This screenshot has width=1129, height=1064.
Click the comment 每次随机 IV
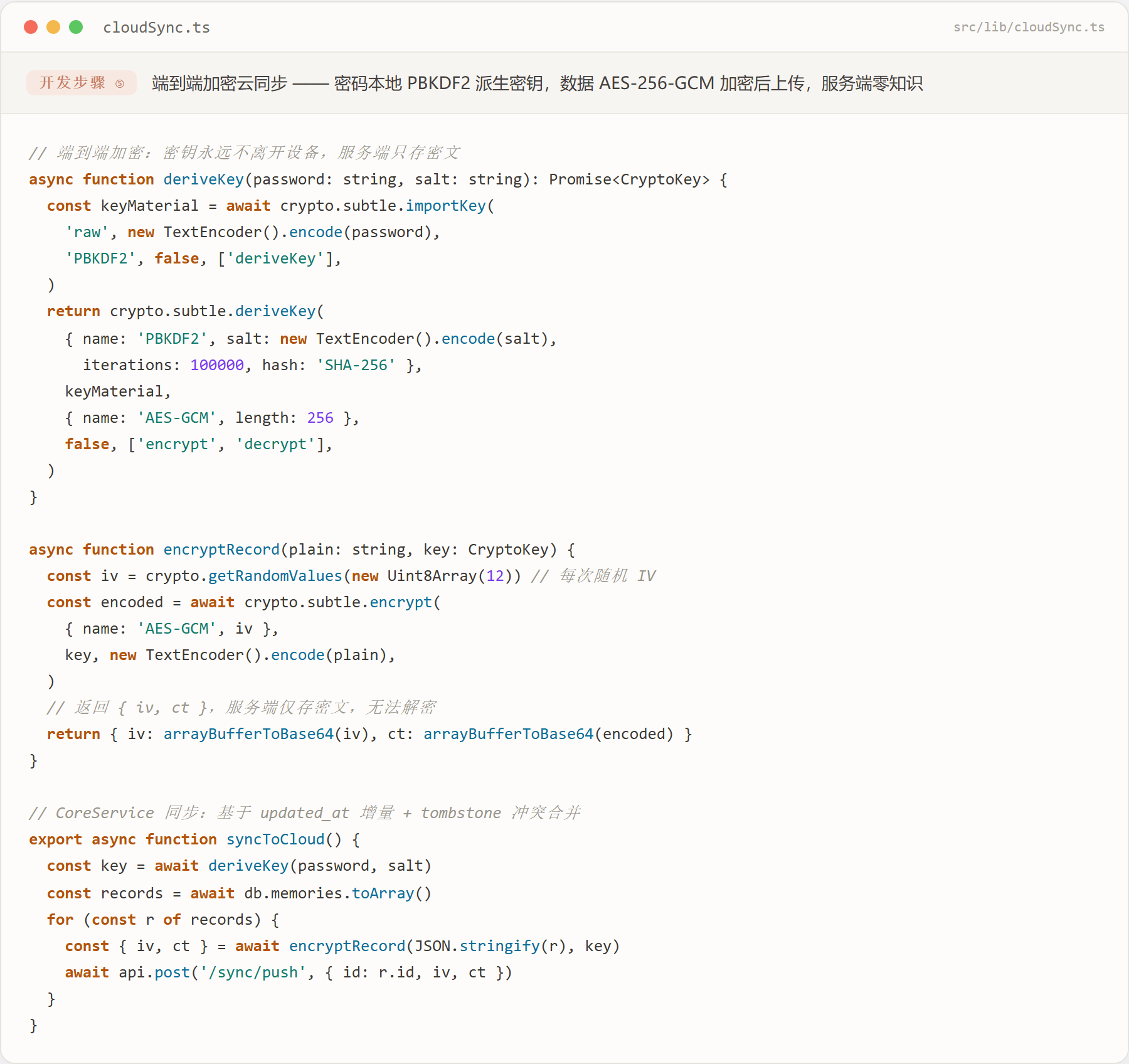pyautogui.click(x=593, y=576)
